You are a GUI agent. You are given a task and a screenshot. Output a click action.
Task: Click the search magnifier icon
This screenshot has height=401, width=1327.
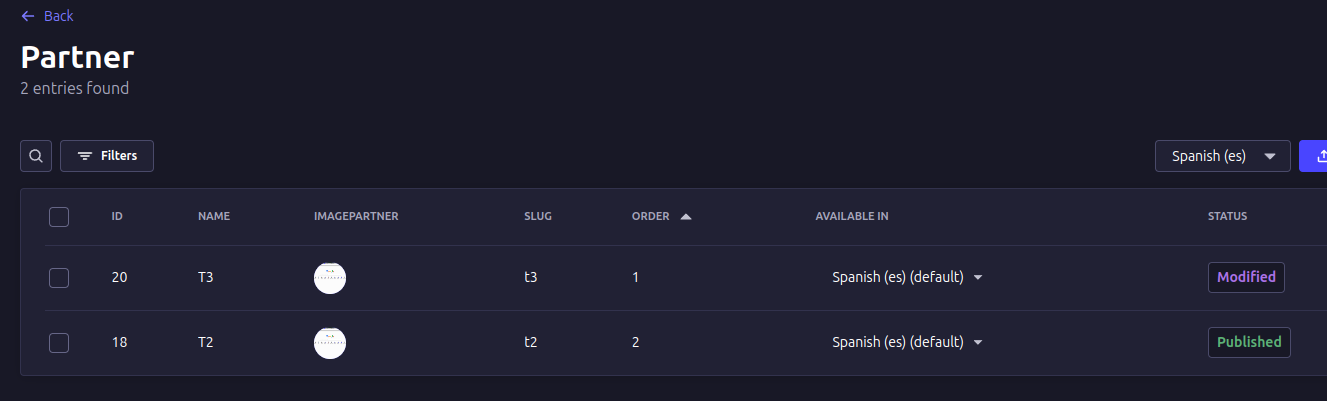coord(36,156)
